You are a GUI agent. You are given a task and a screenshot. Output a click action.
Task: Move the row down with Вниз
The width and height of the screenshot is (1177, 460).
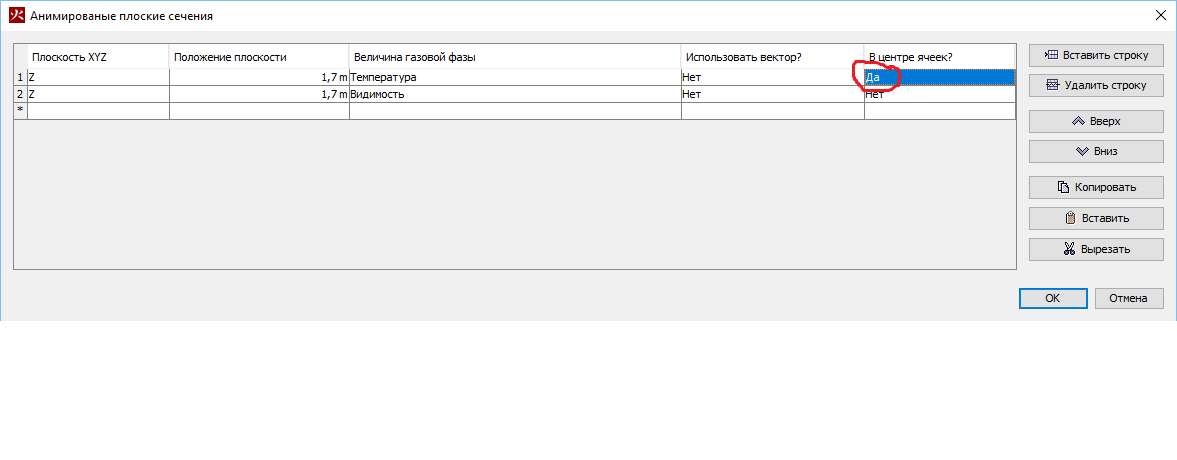point(1095,152)
